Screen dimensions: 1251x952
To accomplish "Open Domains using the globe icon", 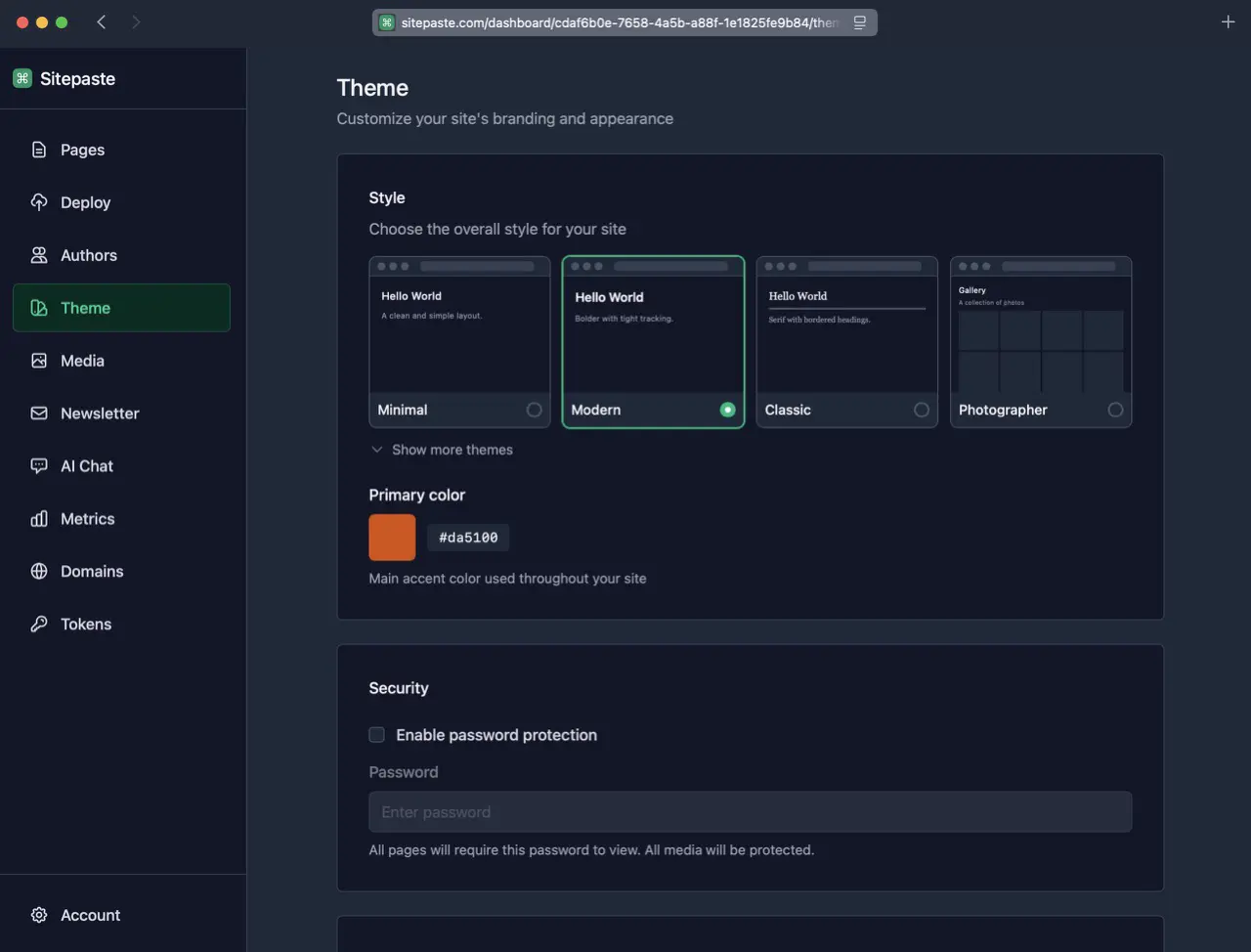I will click(x=39, y=572).
